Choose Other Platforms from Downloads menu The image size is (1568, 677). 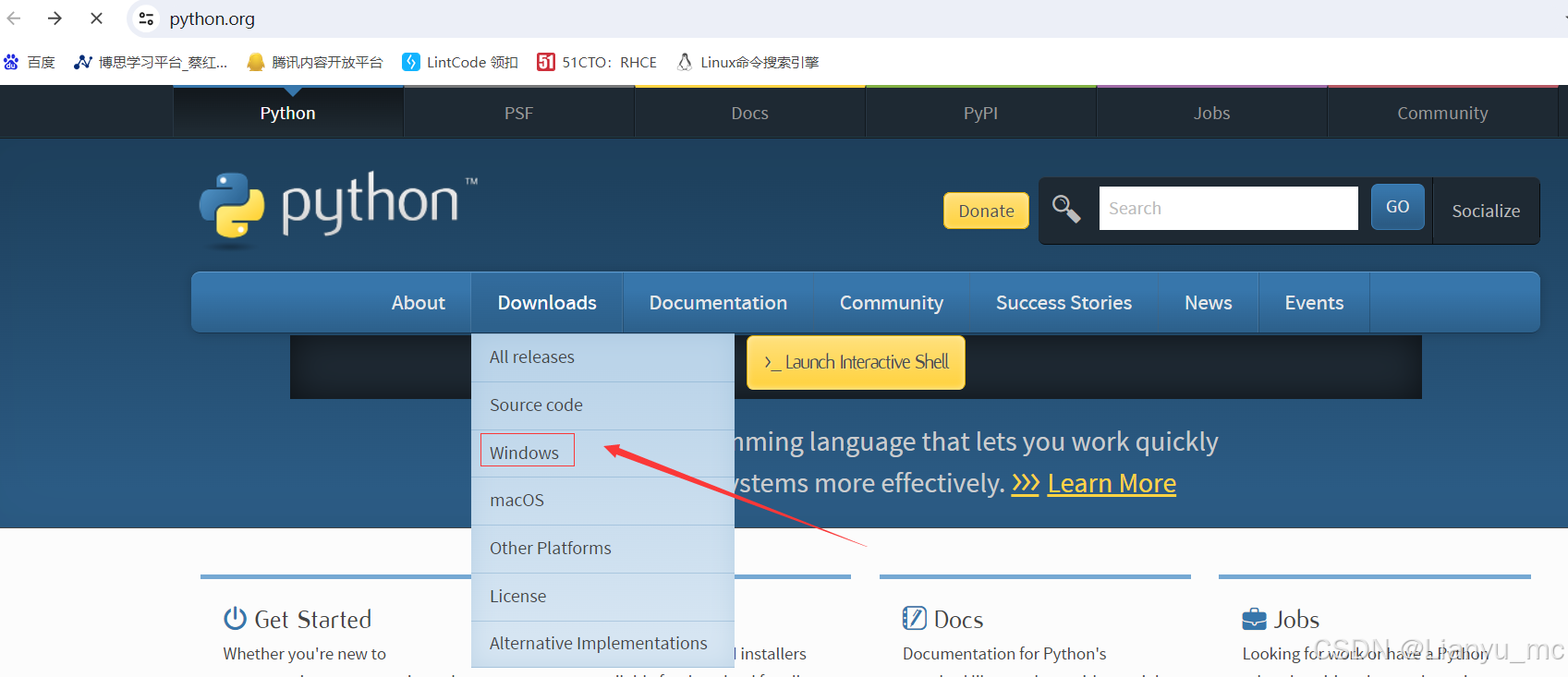(602, 549)
